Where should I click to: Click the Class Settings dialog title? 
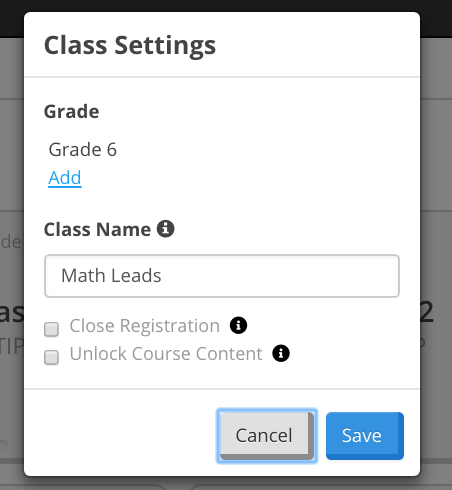[x=130, y=46]
